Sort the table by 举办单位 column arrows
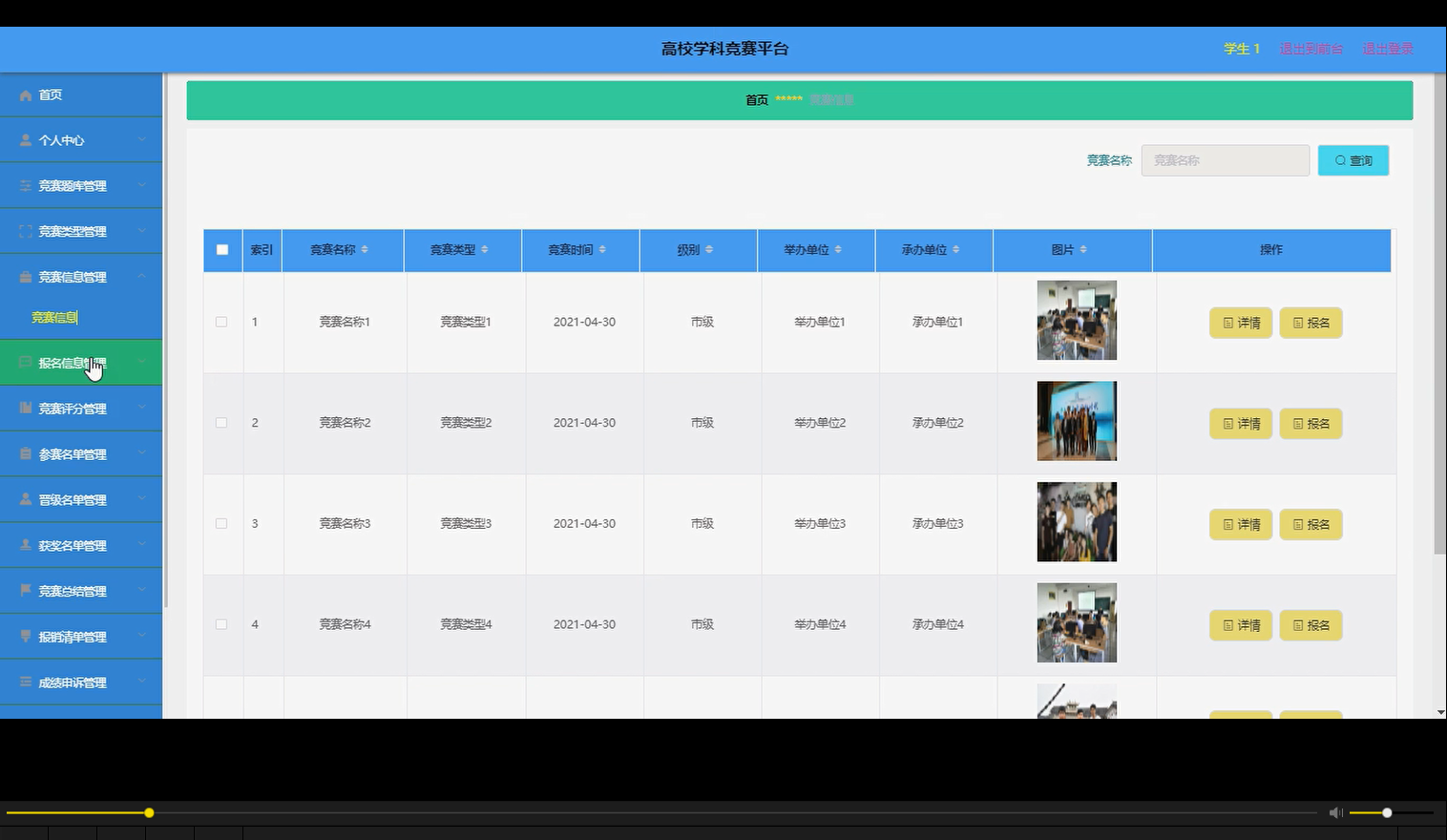Viewport: 1447px width, 840px height. tap(838, 250)
